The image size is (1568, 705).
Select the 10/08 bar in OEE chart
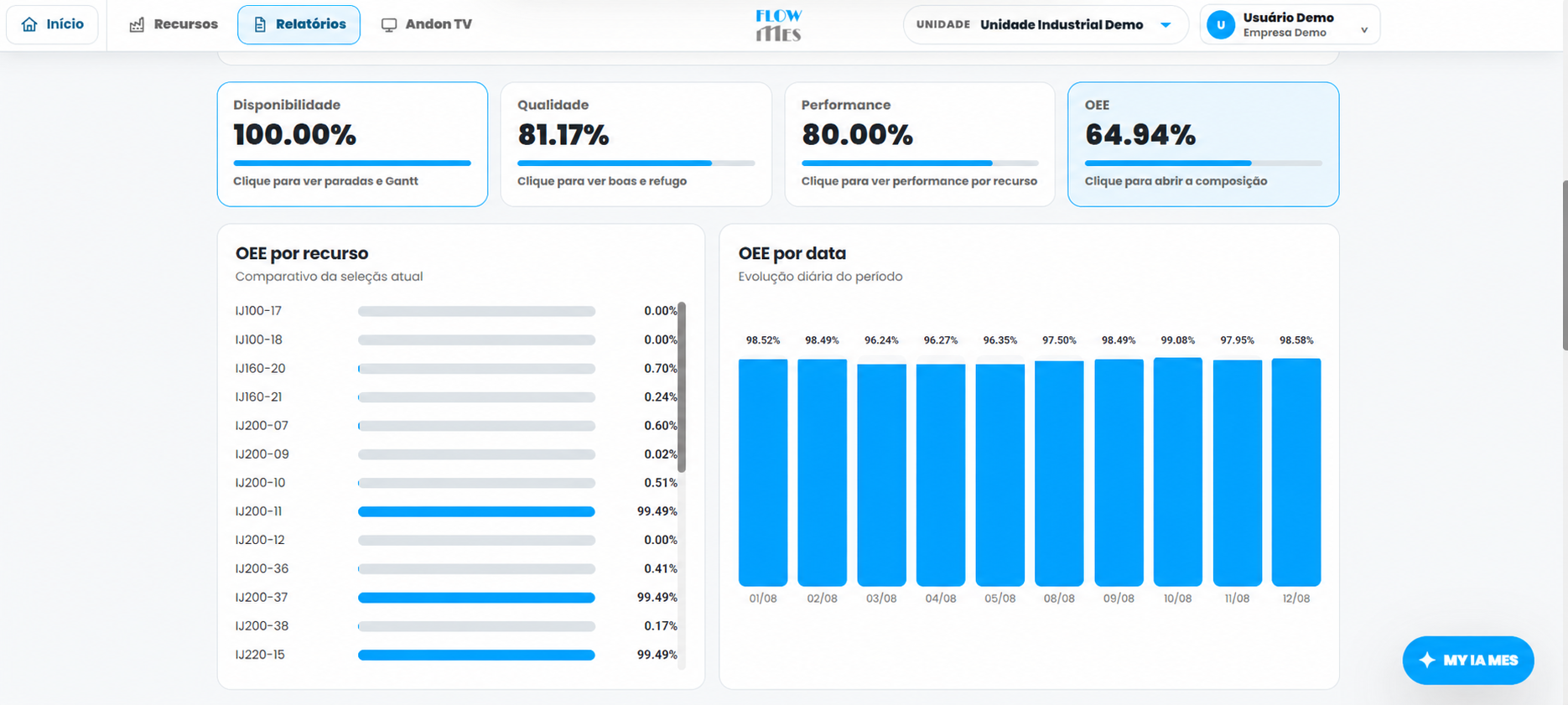point(1177,472)
